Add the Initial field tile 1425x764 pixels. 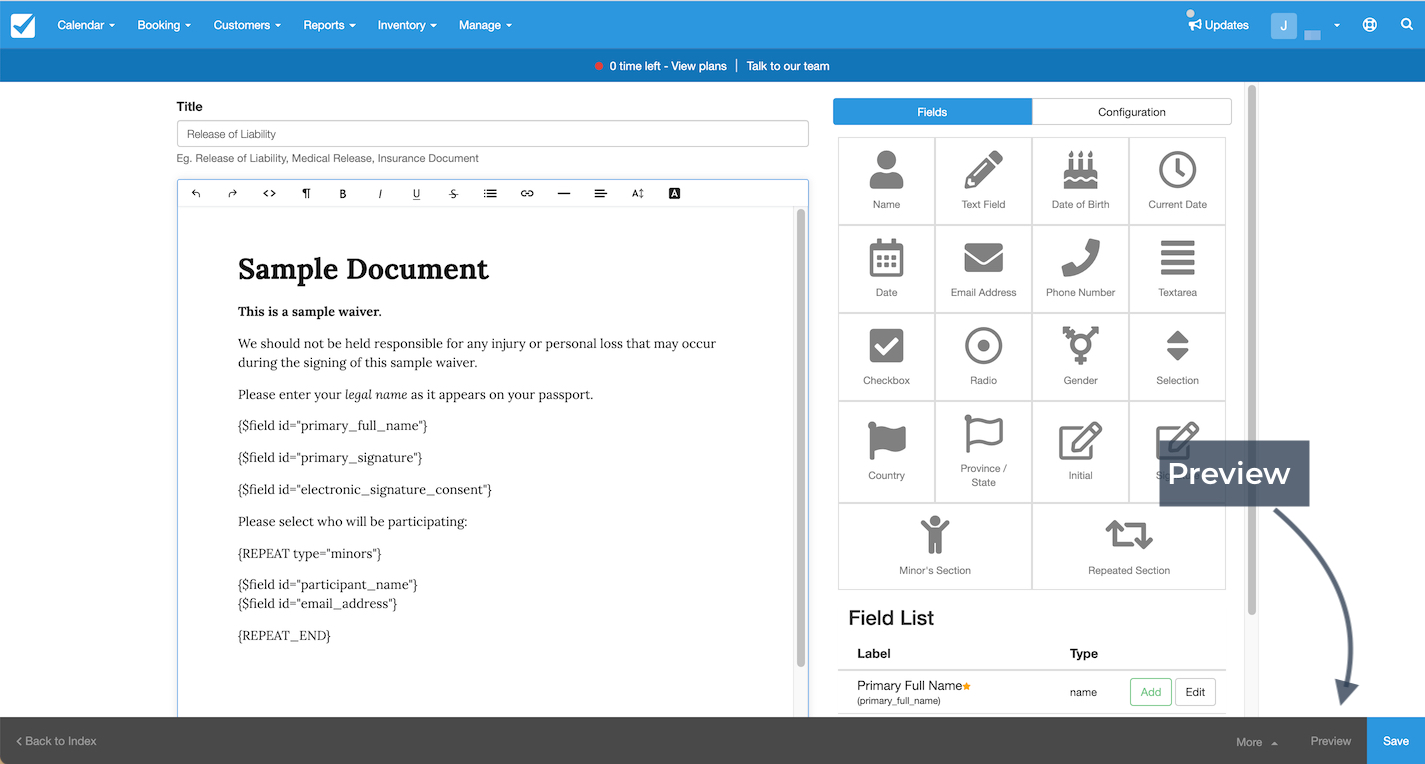tap(1080, 452)
